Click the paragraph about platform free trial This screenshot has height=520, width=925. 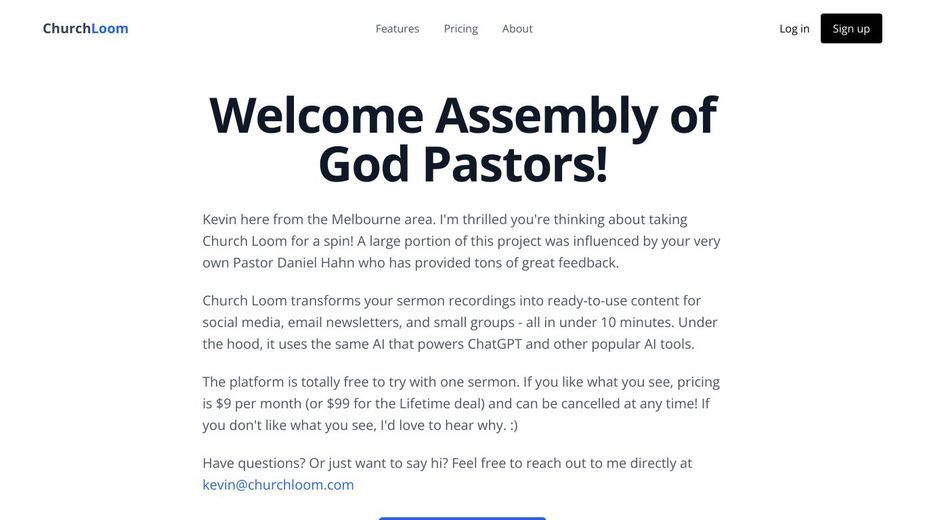[461, 403]
